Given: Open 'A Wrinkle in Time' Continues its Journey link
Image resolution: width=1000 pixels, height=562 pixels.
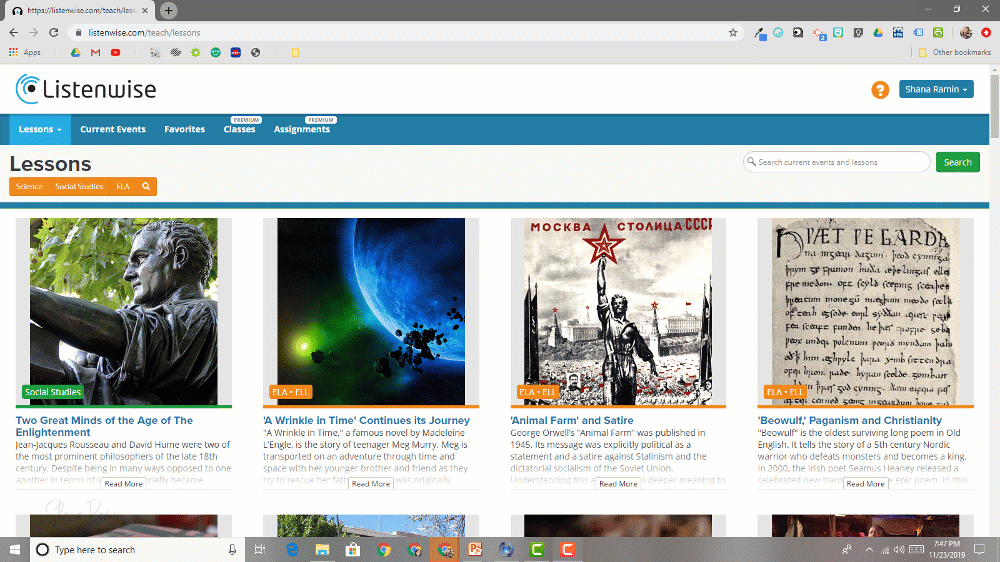Looking at the screenshot, I should click(366, 420).
